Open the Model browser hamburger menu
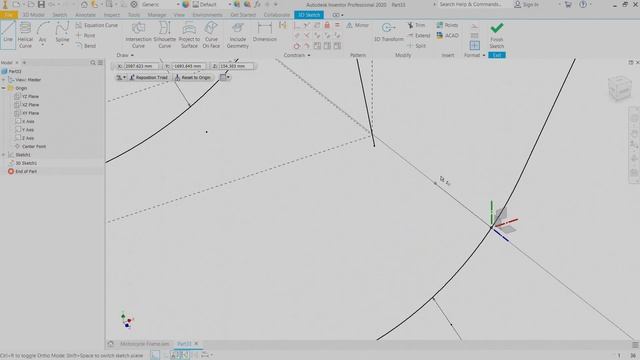 (100, 62)
